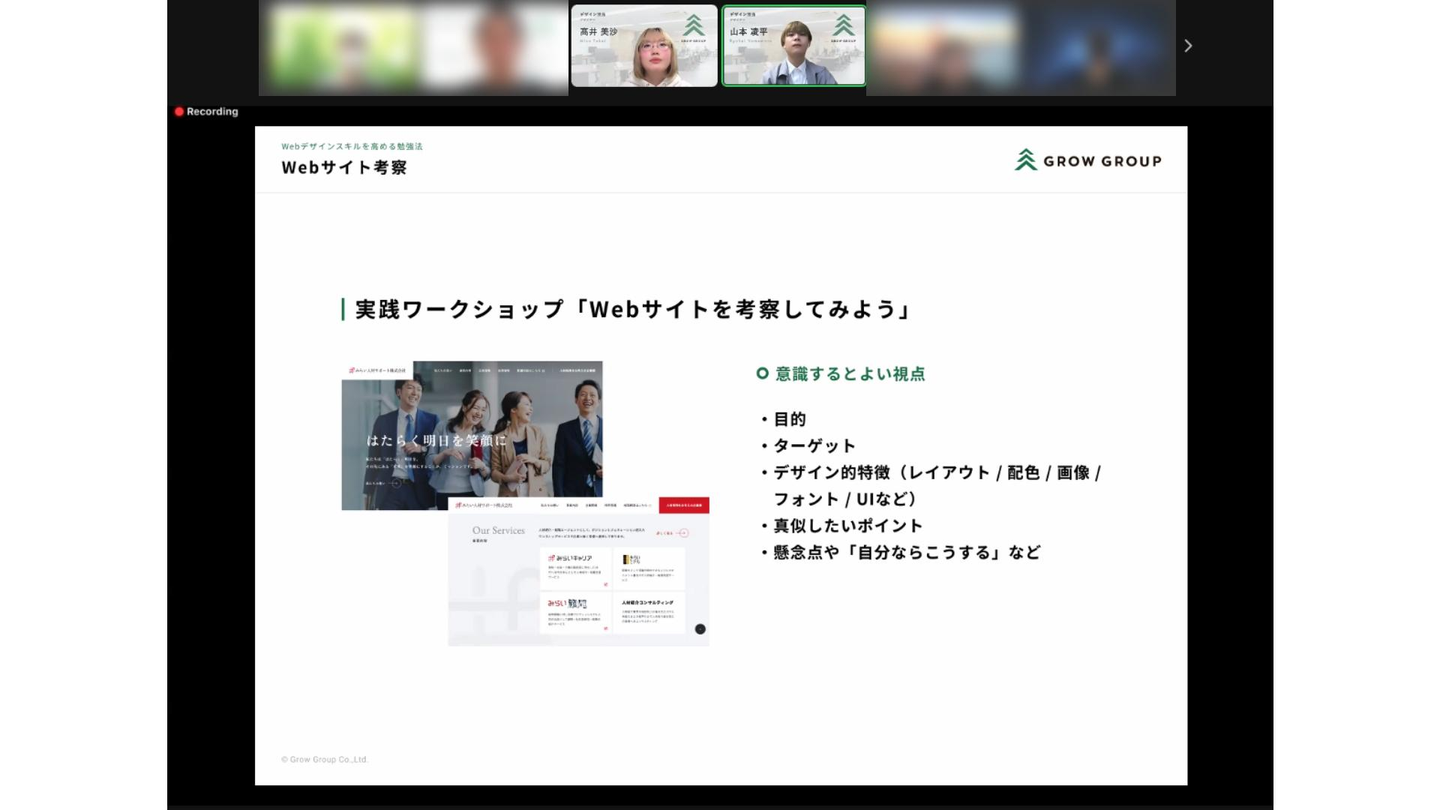Click the line "フォント / UIなど）"

846,499
